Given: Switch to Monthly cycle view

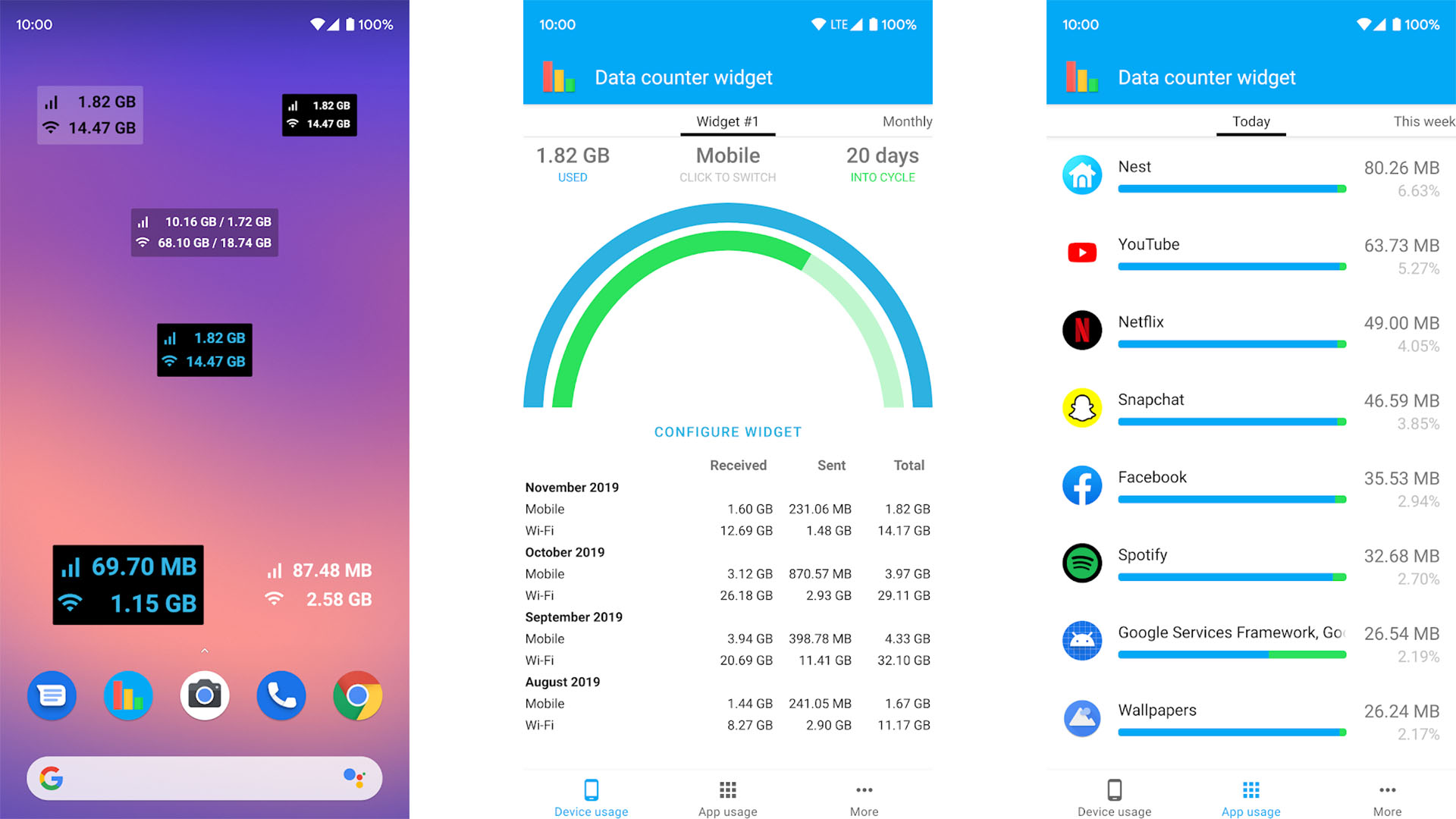Looking at the screenshot, I should [x=905, y=123].
